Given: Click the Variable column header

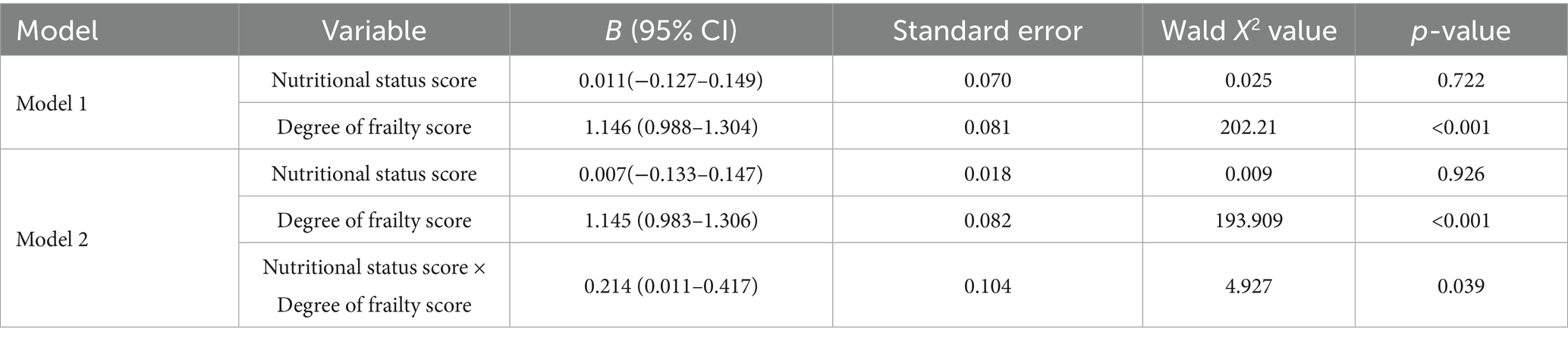Looking at the screenshot, I should click(x=374, y=31).
